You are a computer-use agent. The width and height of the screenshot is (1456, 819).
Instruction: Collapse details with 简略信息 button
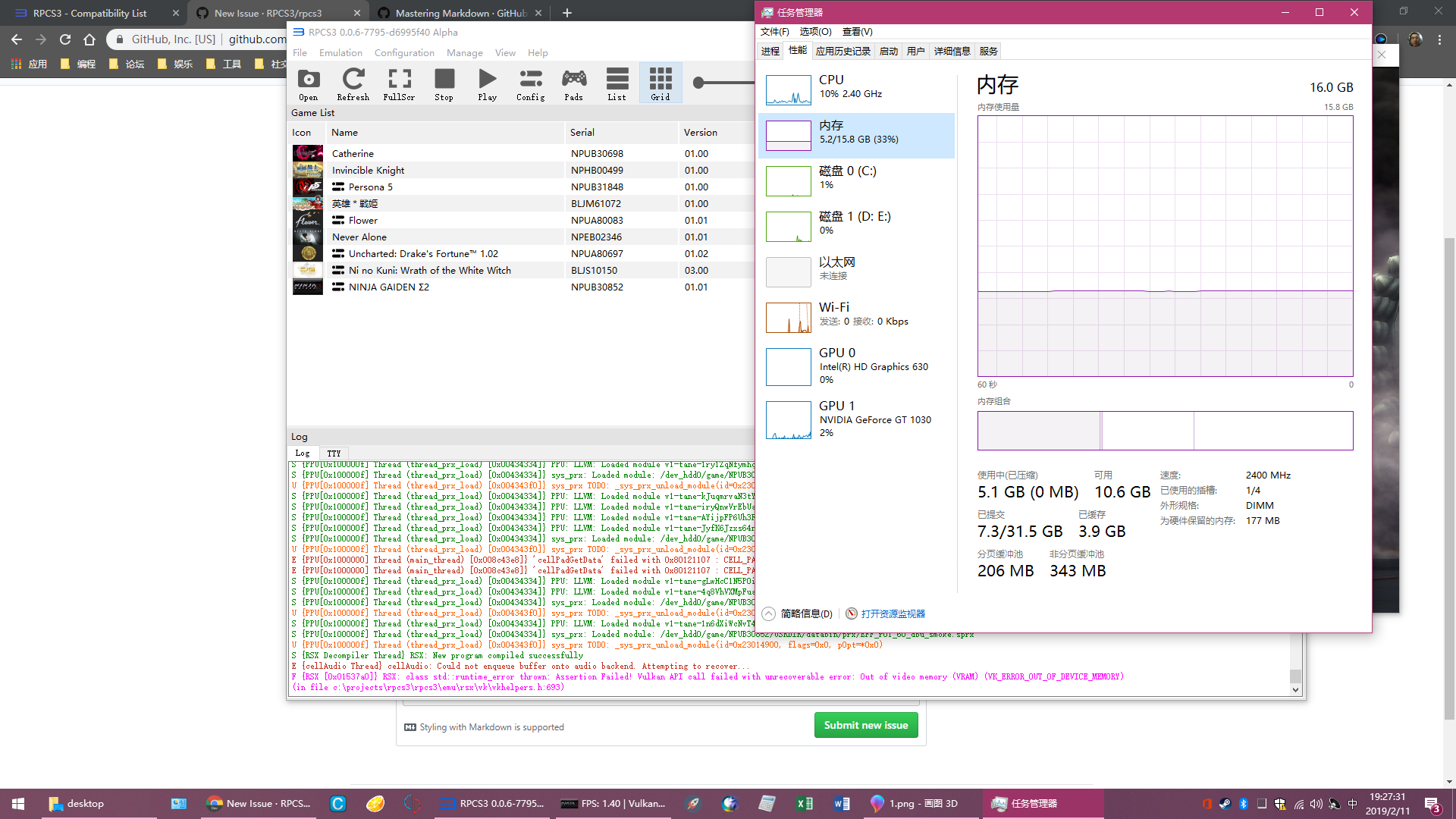(x=806, y=613)
